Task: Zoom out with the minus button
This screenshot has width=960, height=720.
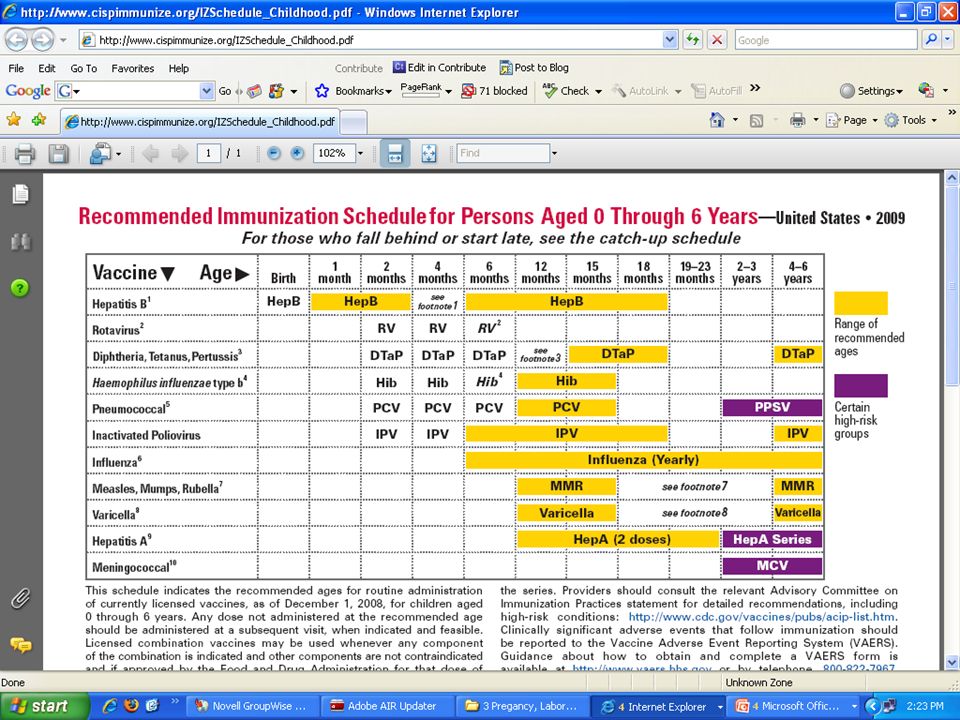Action: (x=274, y=153)
